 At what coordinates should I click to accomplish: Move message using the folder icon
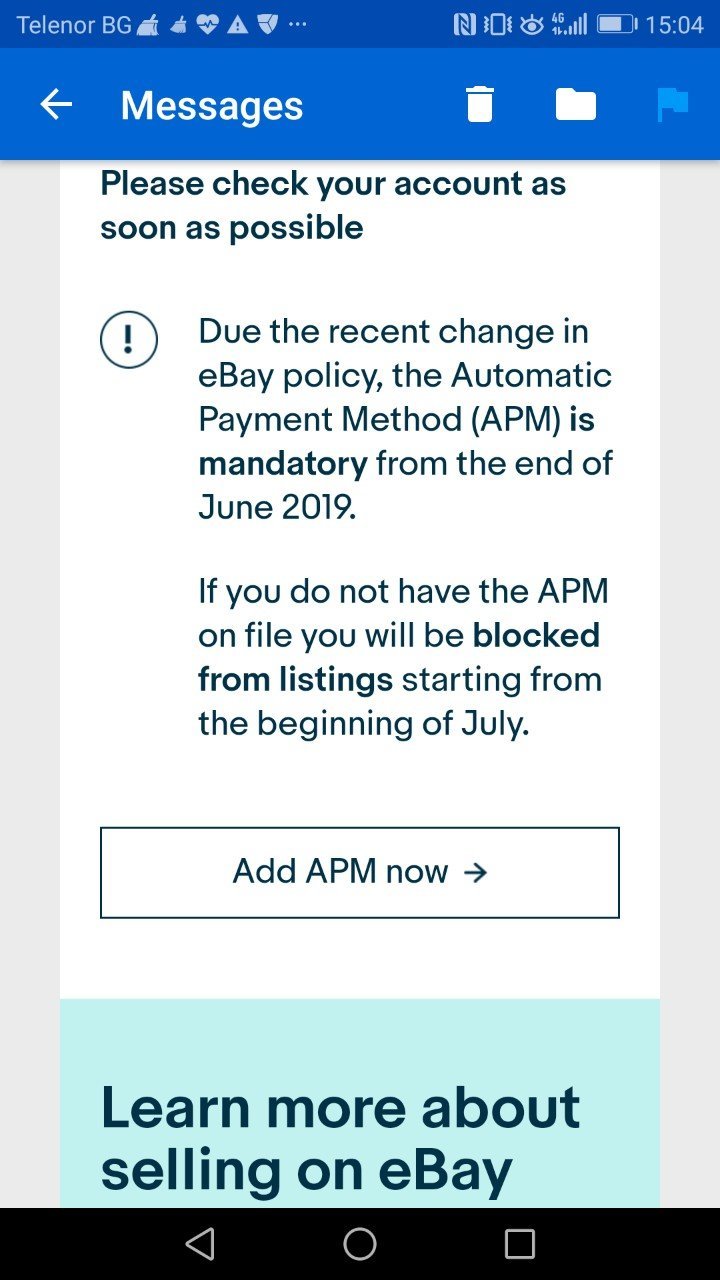coord(576,105)
